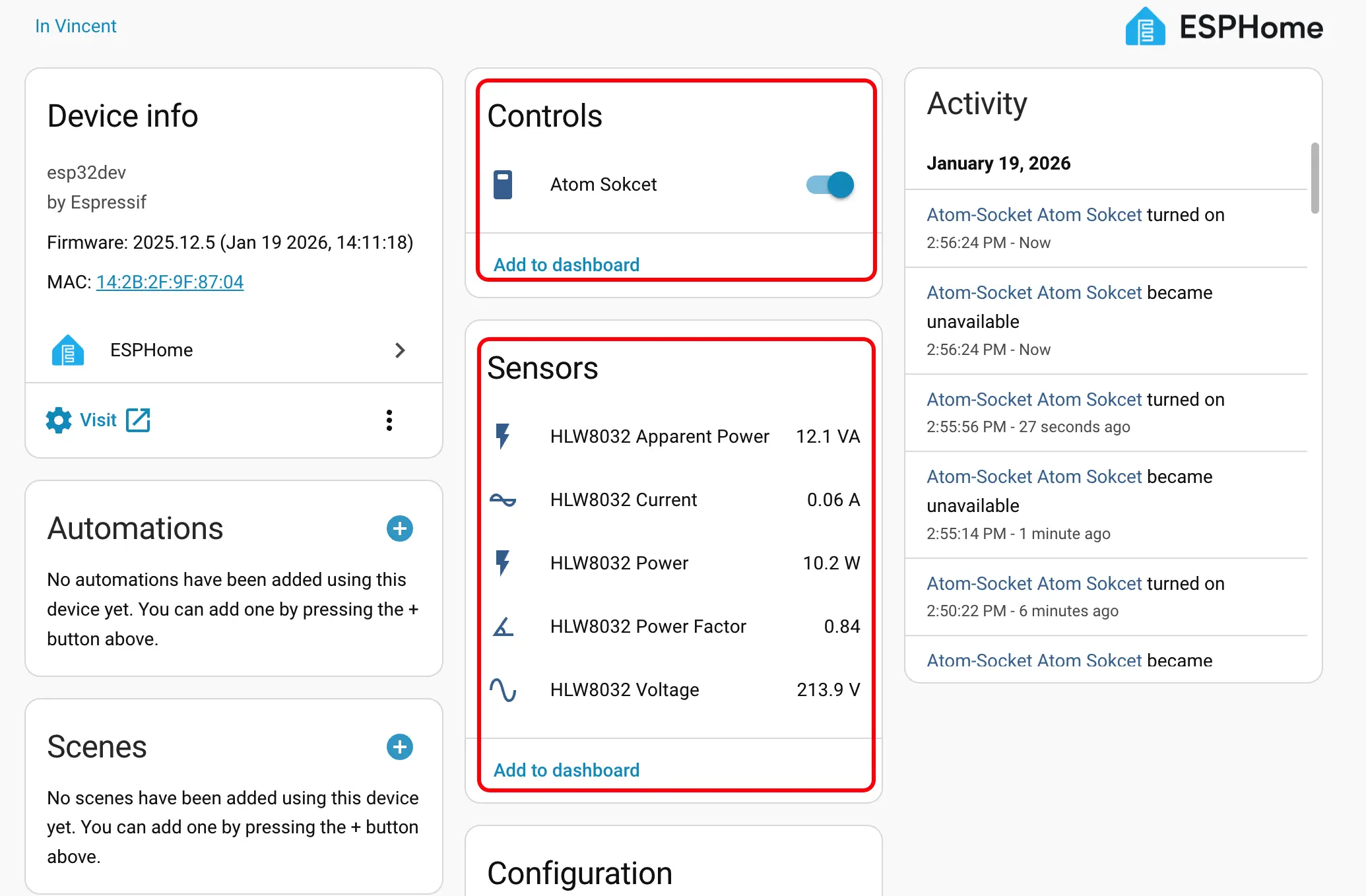This screenshot has height=896, width=1366.
Task: Open the HLW8032 Power sensor row
Action: tap(673, 563)
